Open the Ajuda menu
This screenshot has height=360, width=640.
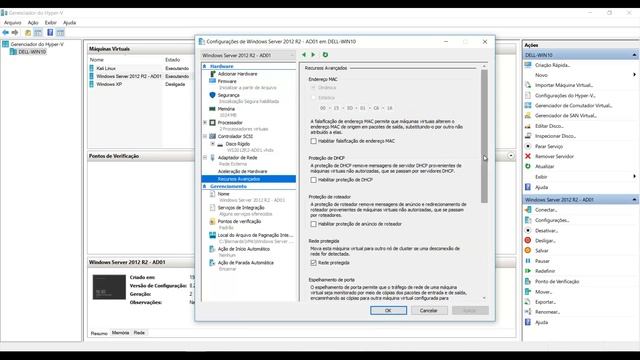point(69,23)
